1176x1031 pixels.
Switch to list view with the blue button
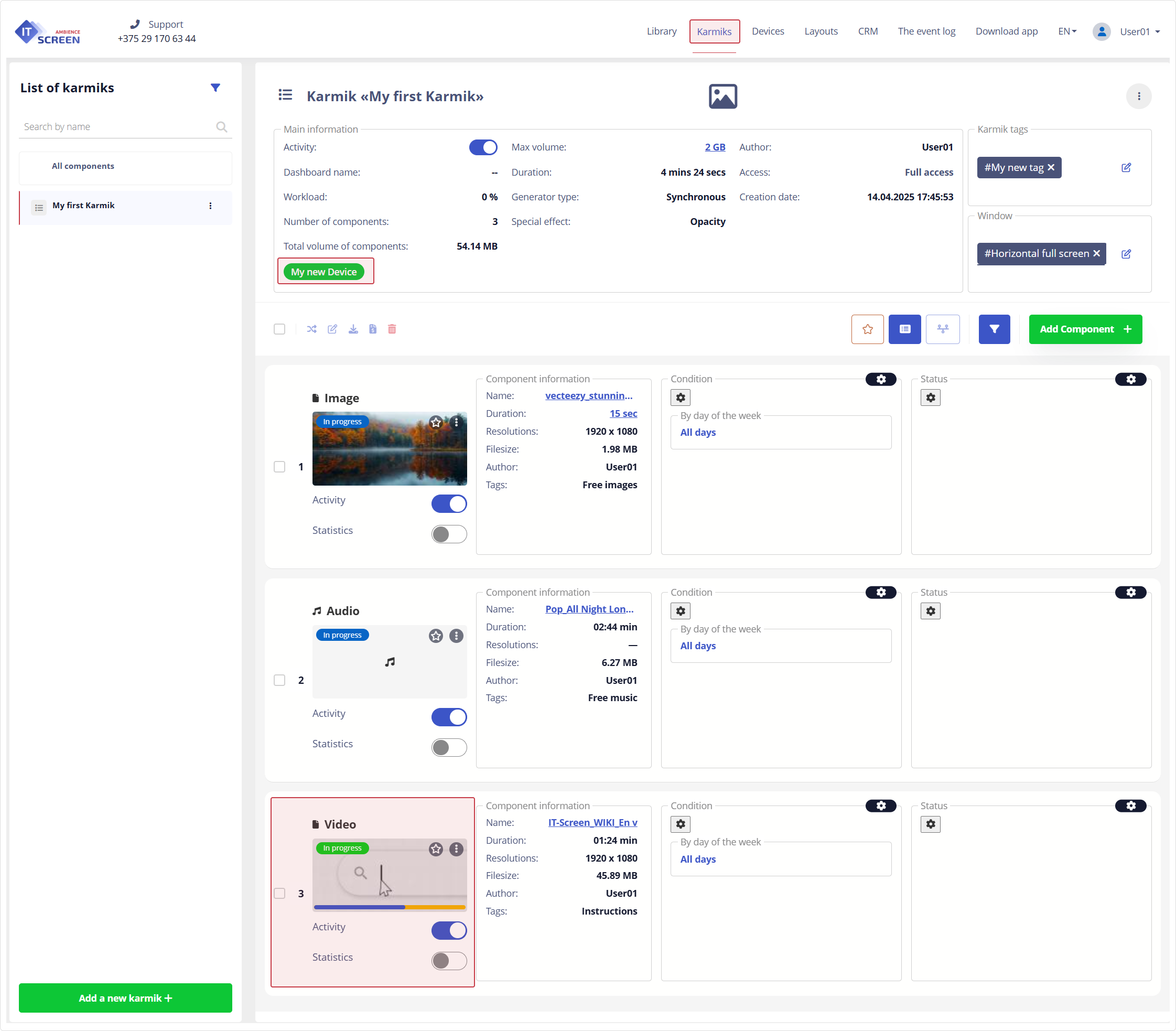coord(904,329)
